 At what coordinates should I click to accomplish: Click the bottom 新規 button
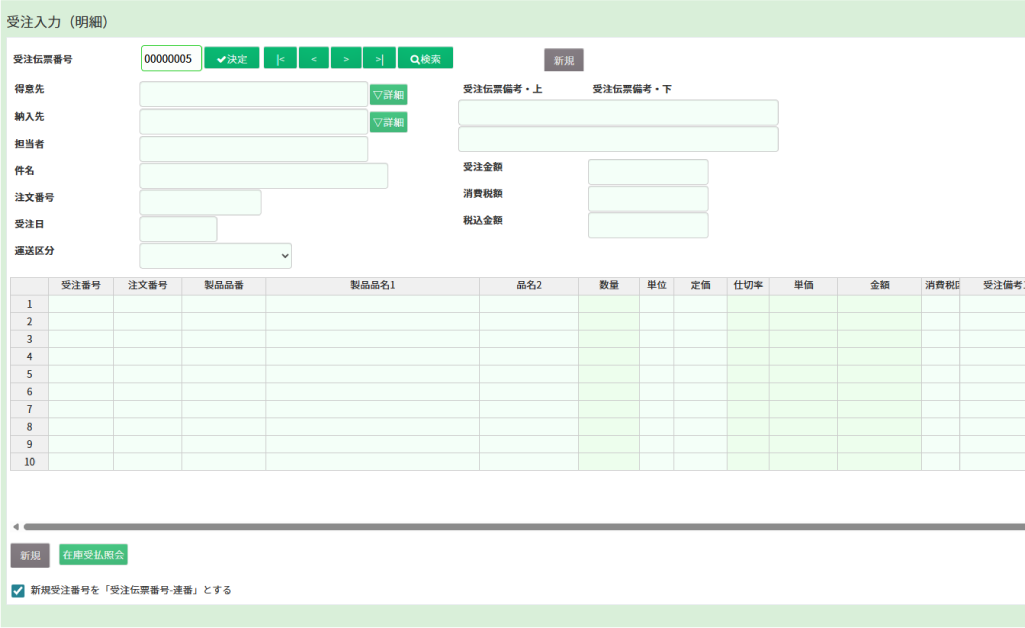30,556
